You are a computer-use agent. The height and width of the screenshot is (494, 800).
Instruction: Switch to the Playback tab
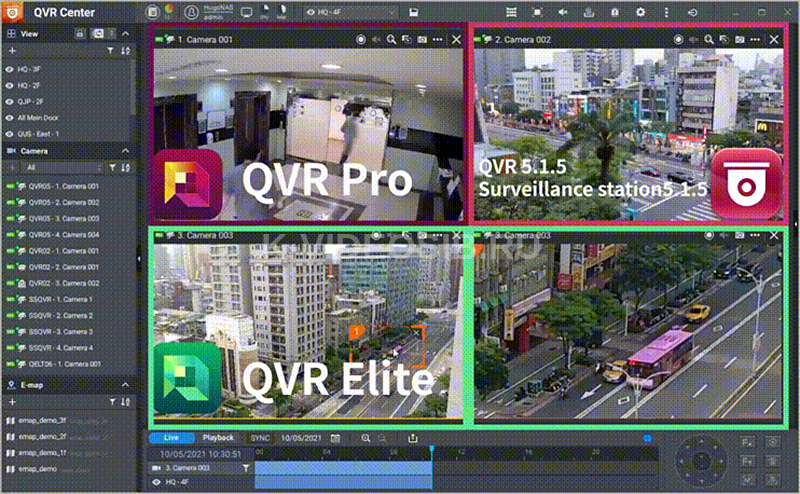click(x=218, y=438)
